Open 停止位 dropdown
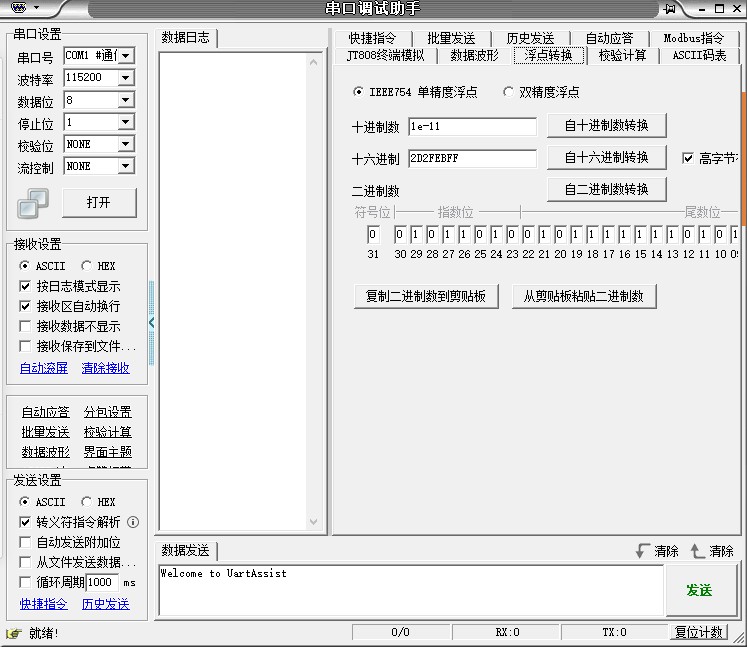 click(125, 122)
